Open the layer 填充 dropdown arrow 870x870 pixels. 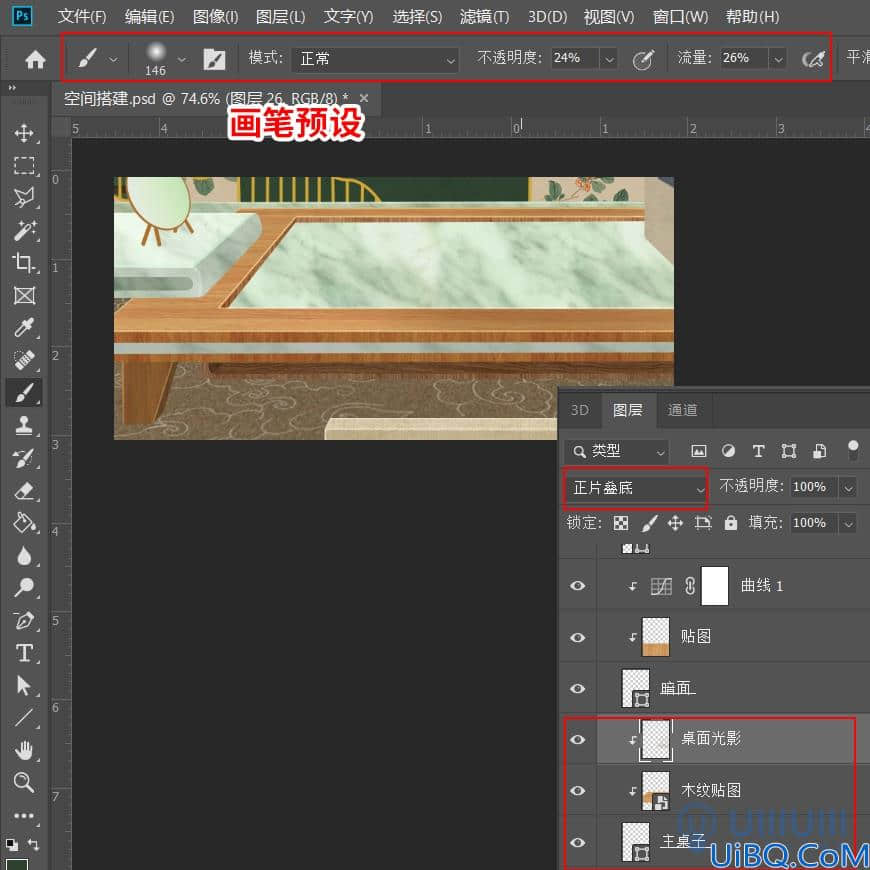coord(848,523)
